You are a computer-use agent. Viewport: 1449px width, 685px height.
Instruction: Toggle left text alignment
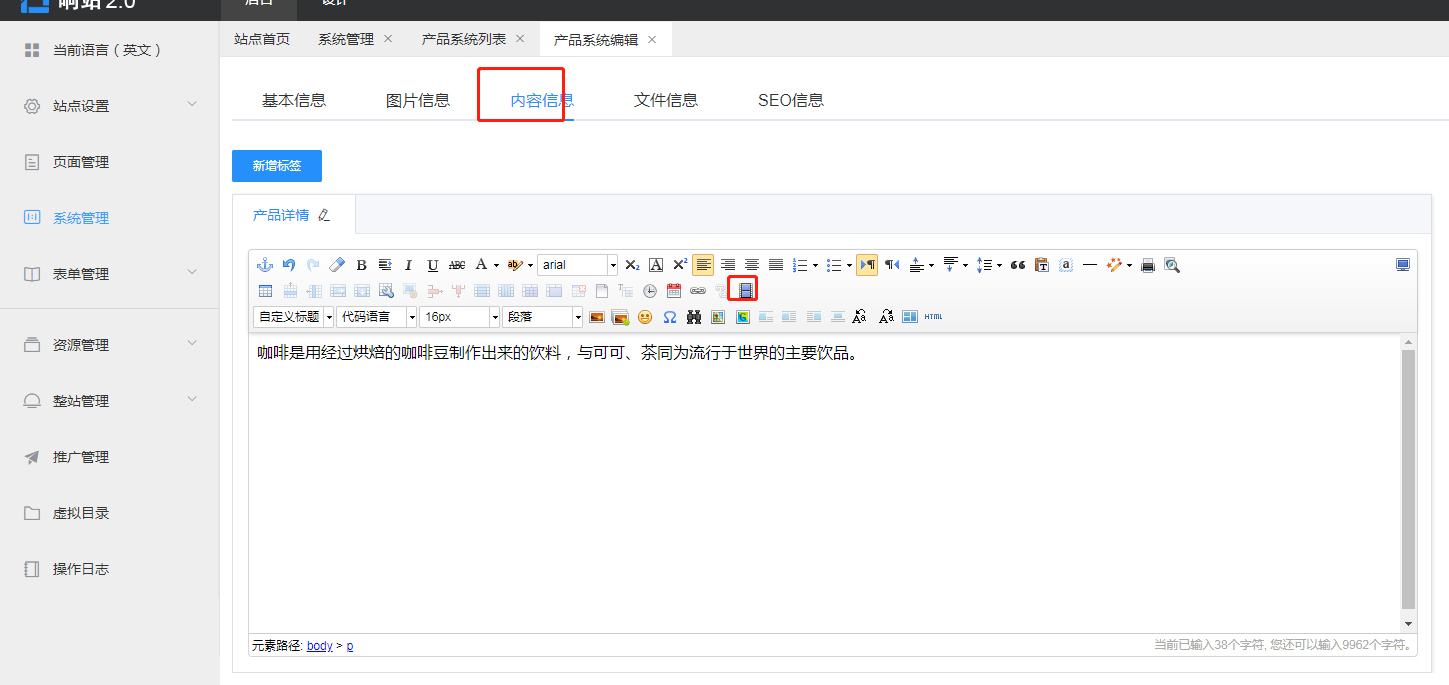tap(703, 265)
